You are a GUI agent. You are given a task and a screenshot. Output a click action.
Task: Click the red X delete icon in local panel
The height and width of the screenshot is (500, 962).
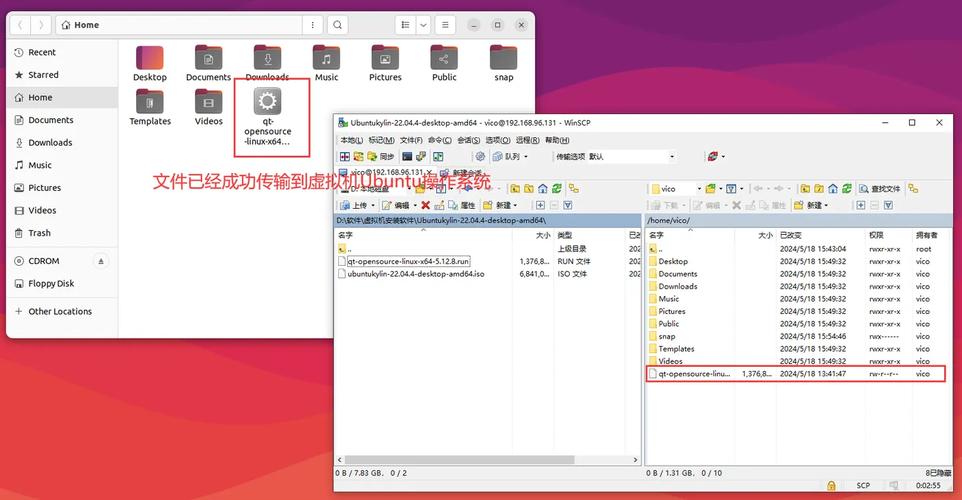[425, 206]
